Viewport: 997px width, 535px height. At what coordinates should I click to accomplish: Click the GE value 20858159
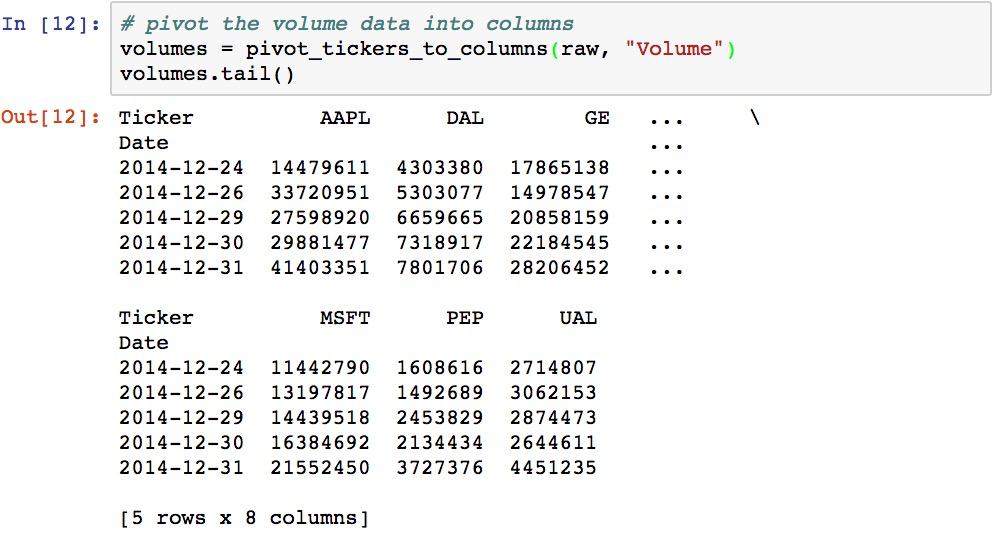point(560,218)
